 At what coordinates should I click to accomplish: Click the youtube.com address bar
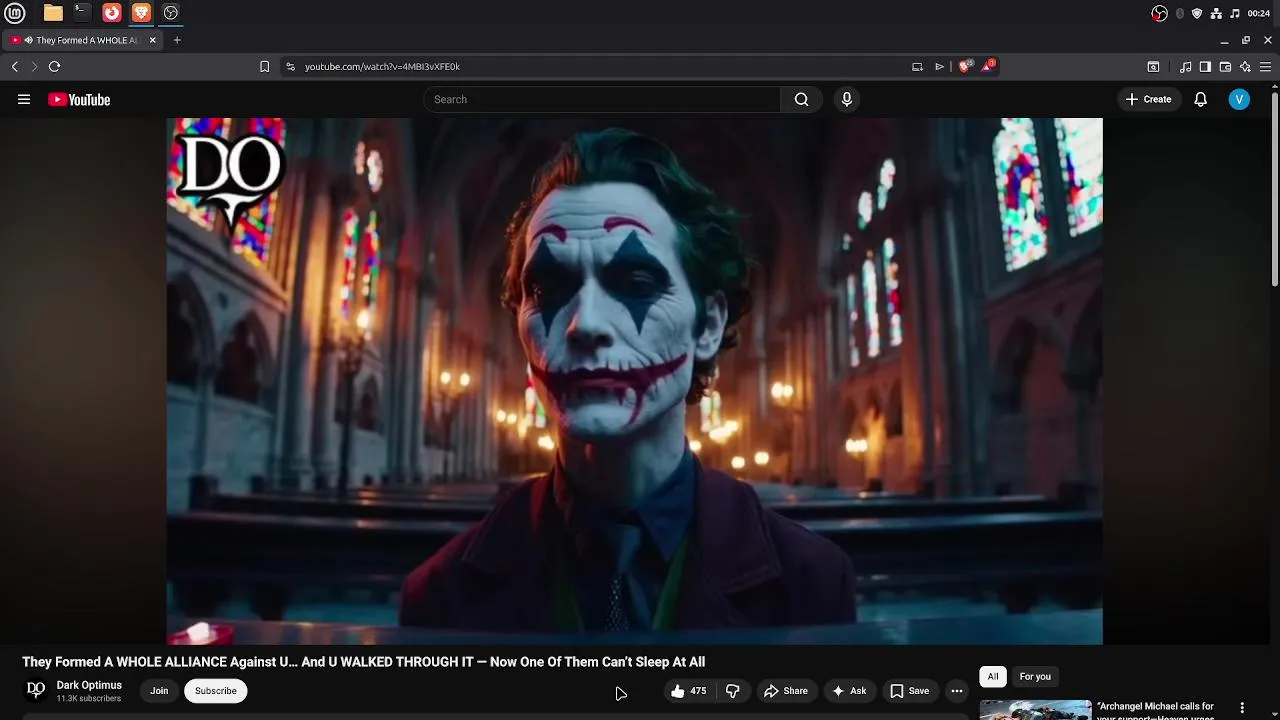click(x=600, y=67)
